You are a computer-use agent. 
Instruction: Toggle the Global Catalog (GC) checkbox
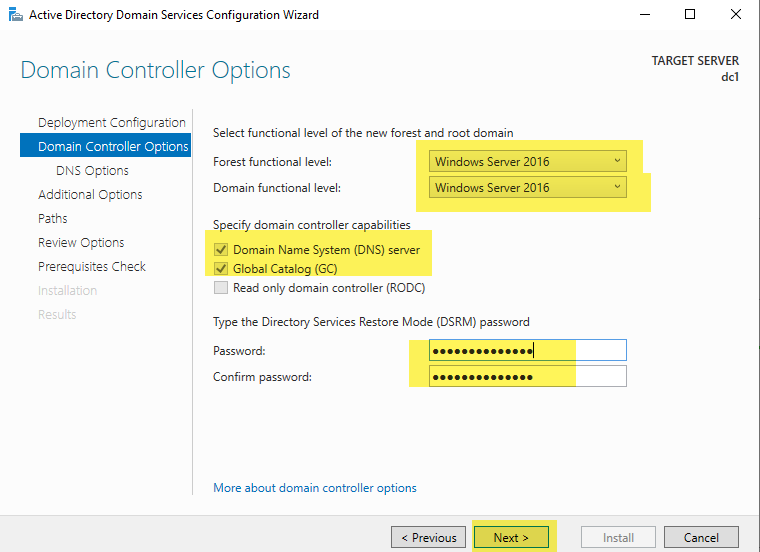pos(221,268)
